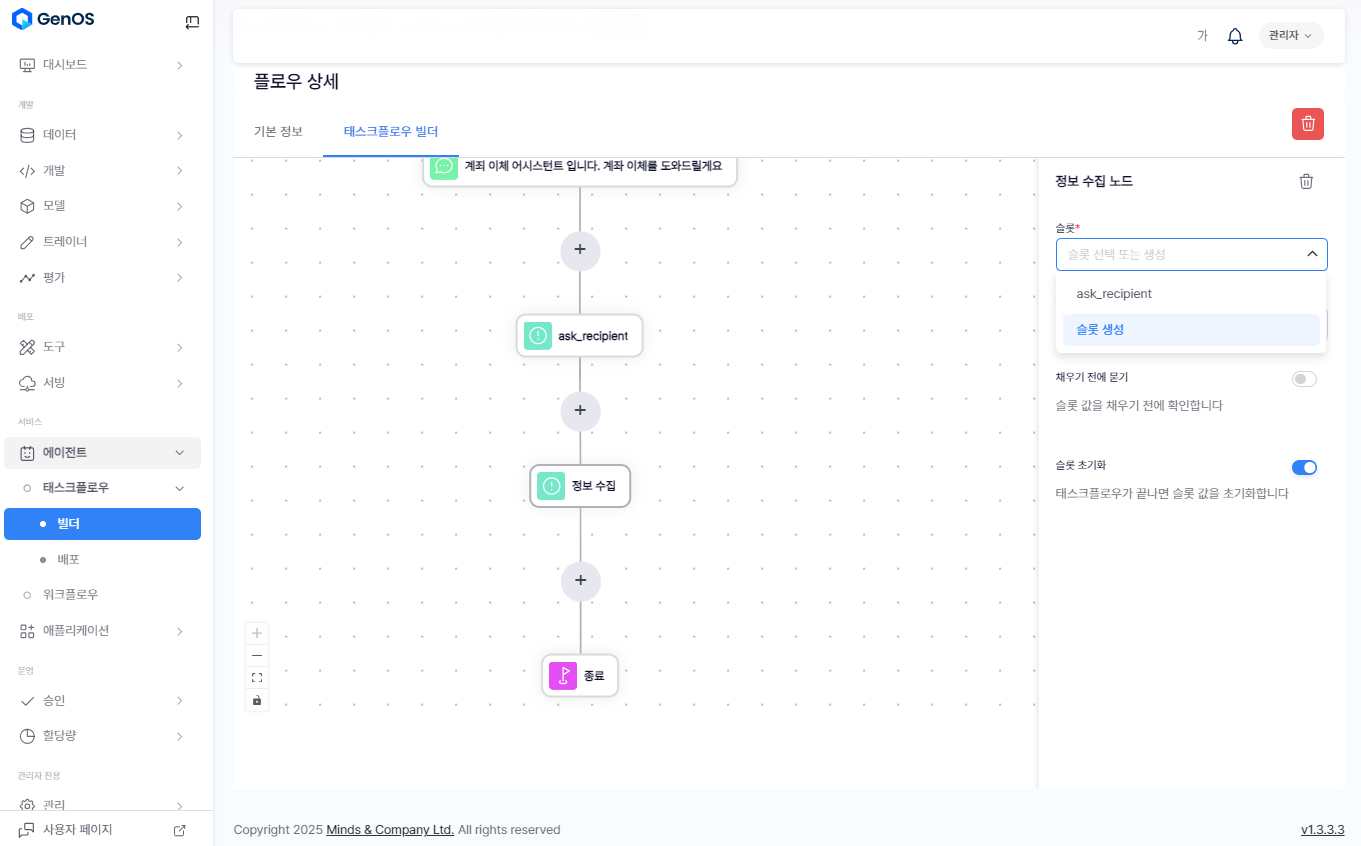Select the 슬롯 생성 option
1361x846 pixels.
(x=1100, y=330)
